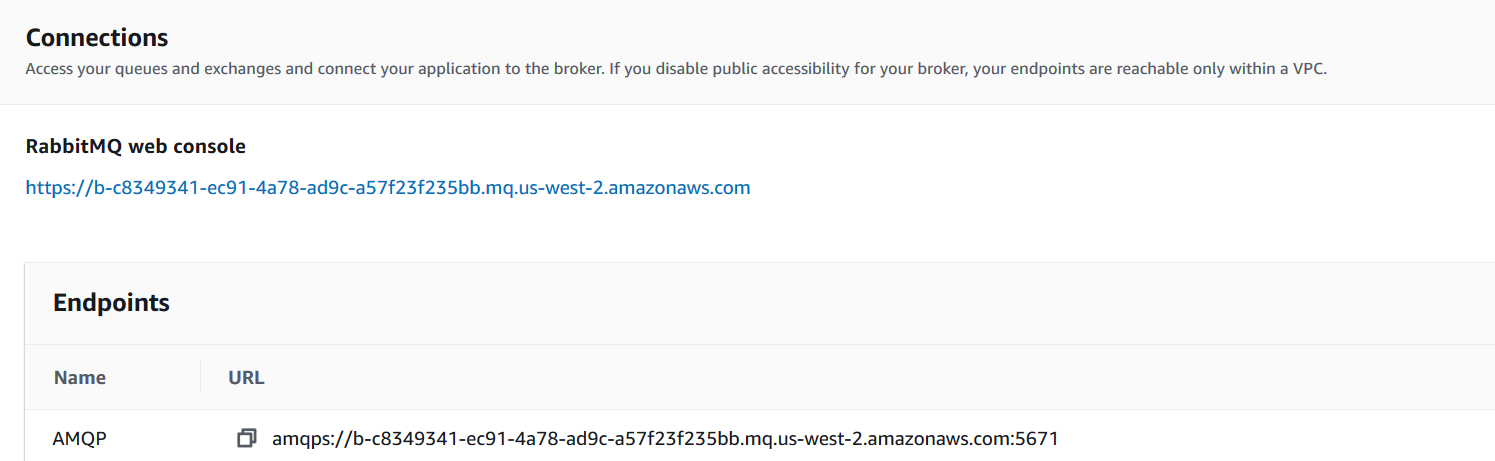The image size is (1495, 461).
Task: Click empty space right of Endpoints heading
Action: pos(800,303)
